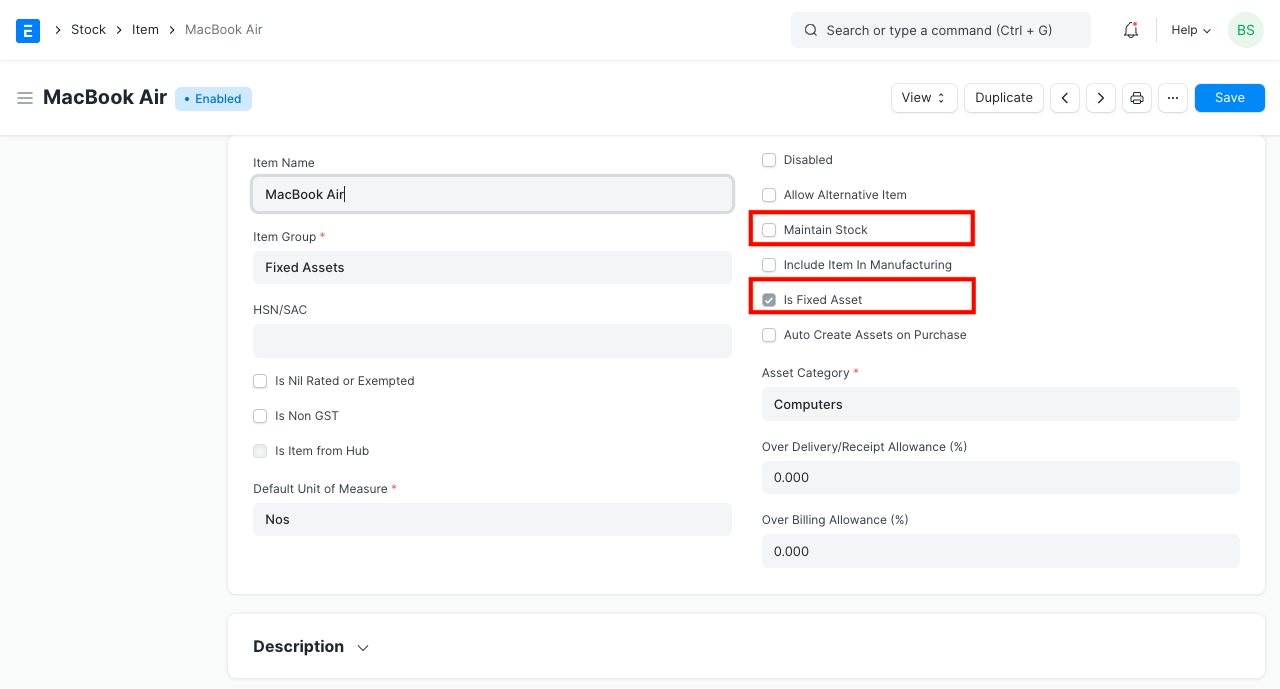Focus the search command bar
Image resolution: width=1280 pixels, height=689 pixels.
[x=940, y=30]
